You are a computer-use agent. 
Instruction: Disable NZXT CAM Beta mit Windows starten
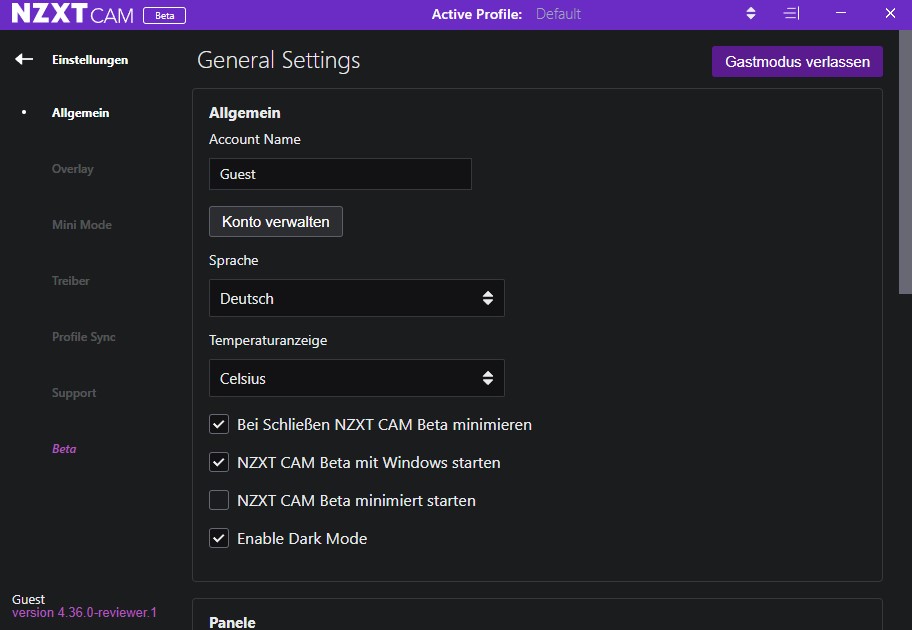click(218, 462)
